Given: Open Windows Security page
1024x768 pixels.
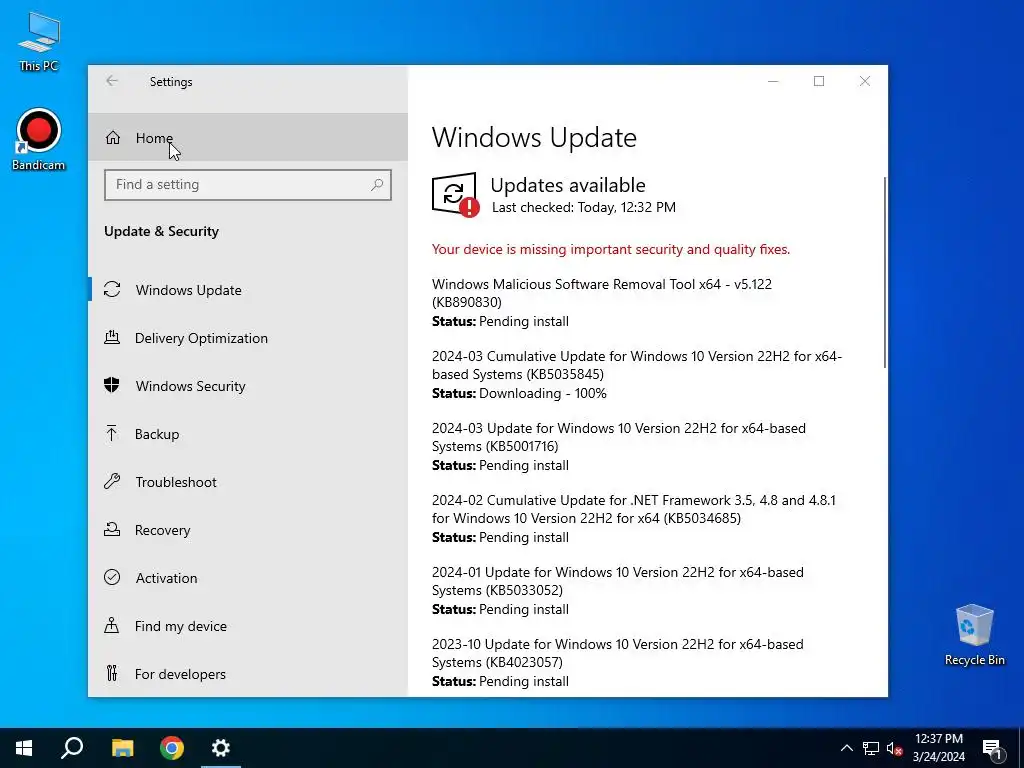Looking at the screenshot, I should [248, 386].
